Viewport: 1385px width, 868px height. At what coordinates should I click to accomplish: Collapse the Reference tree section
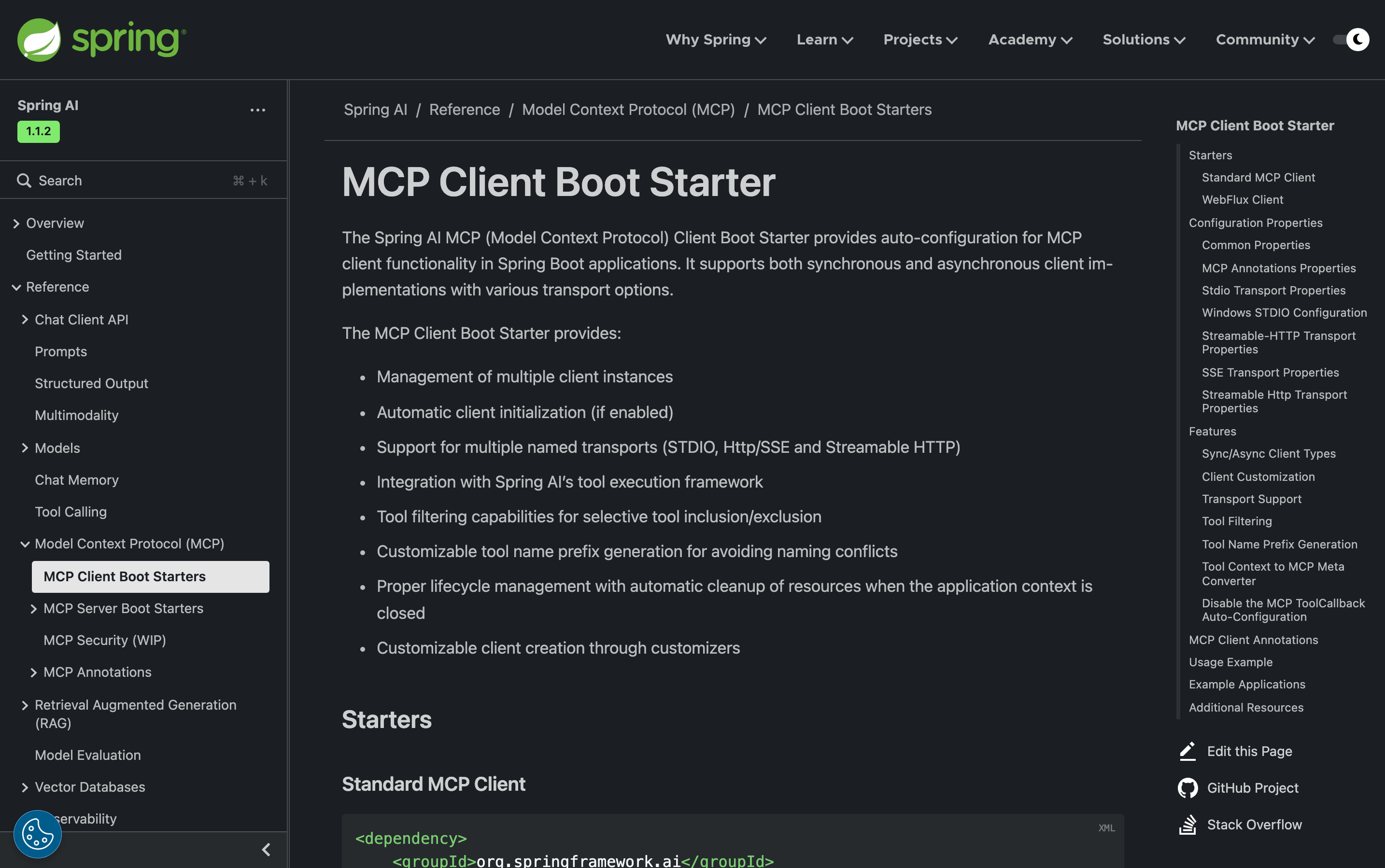[16, 287]
